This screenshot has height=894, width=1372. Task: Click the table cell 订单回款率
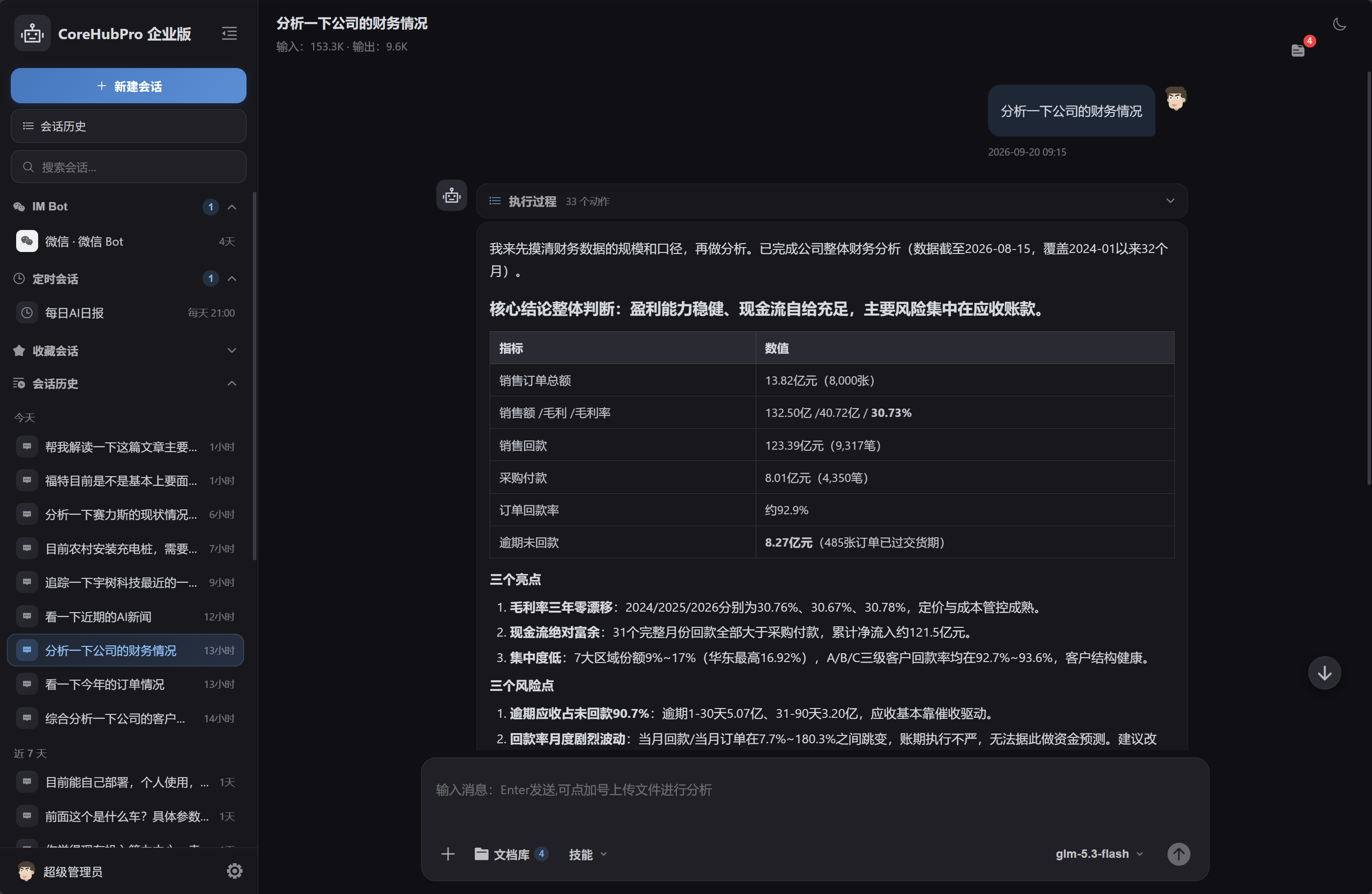coord(623,510)
